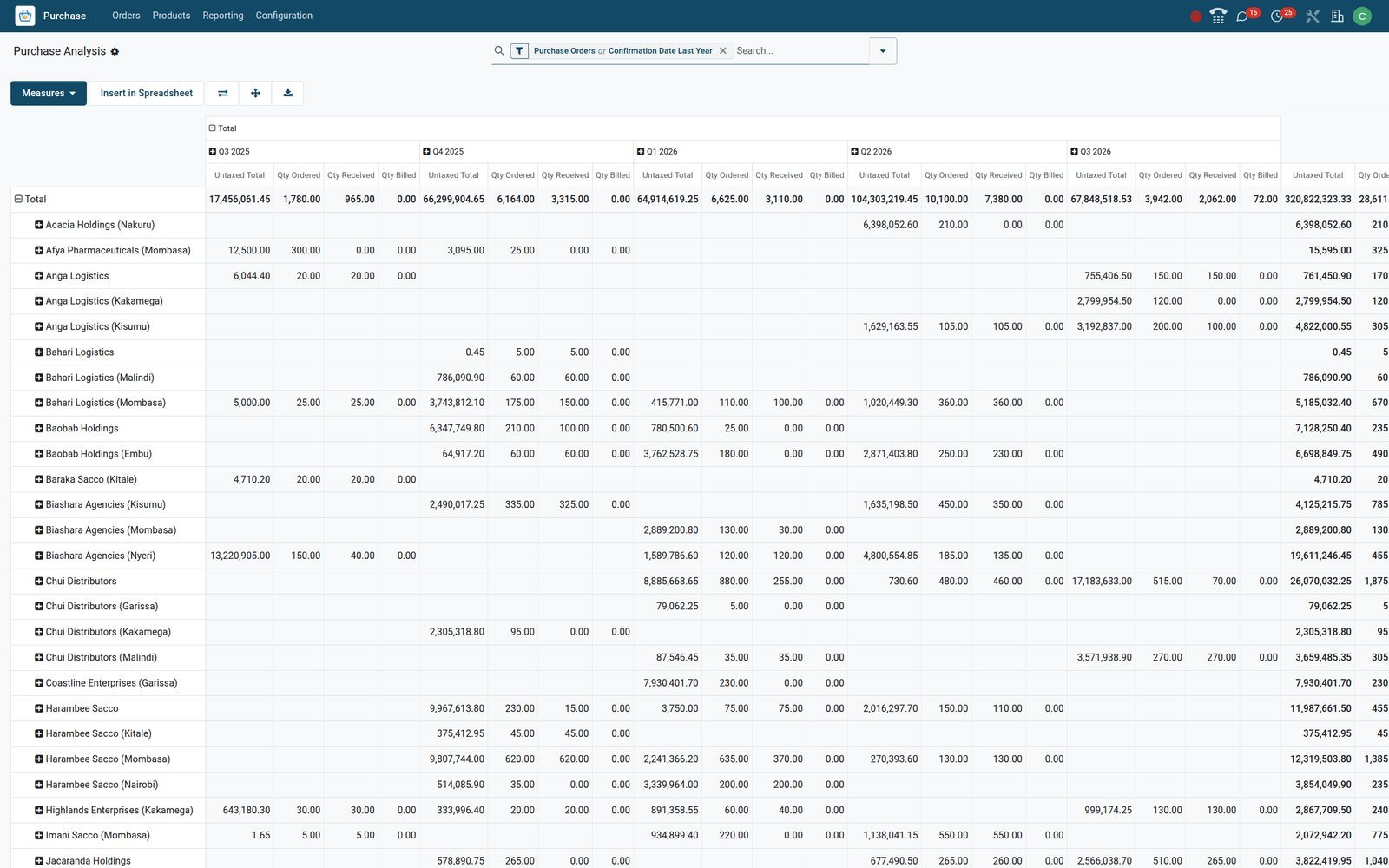Collapse the Total row
The width and height of the screenshot is (1389, 868).
(30, 200)
